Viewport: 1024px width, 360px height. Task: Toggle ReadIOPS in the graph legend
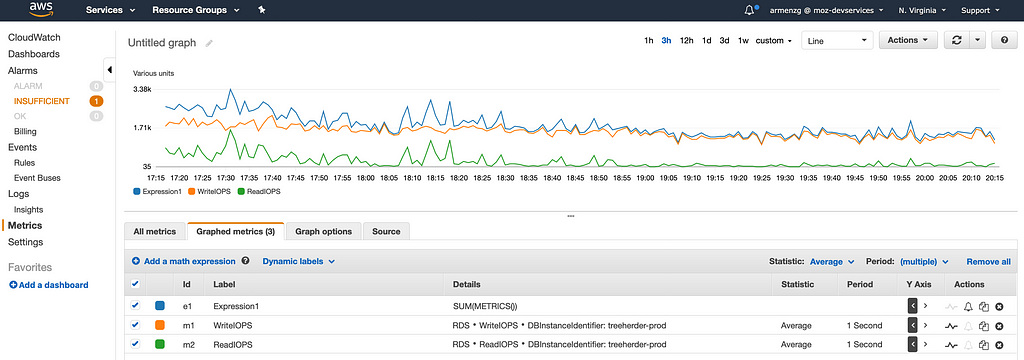(x=258, y=191)
